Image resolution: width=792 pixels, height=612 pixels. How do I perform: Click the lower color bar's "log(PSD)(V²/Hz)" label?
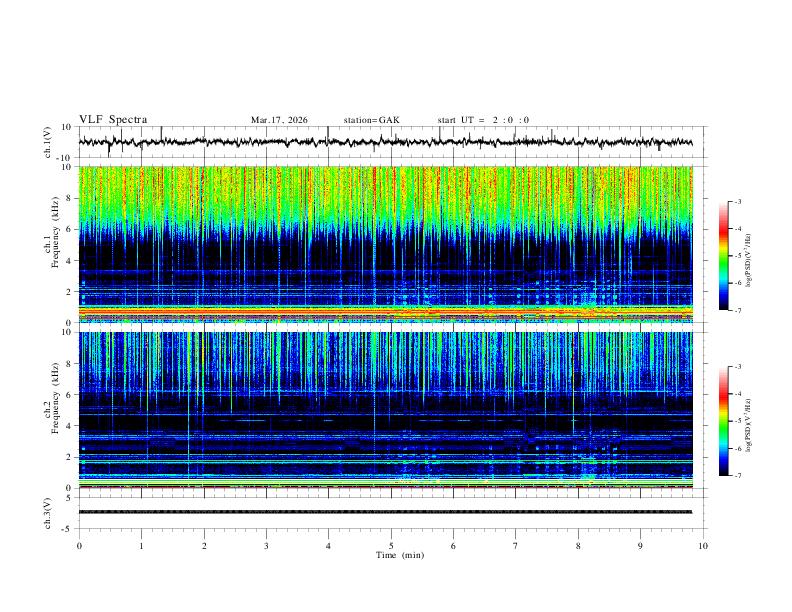tap(748, 425)
